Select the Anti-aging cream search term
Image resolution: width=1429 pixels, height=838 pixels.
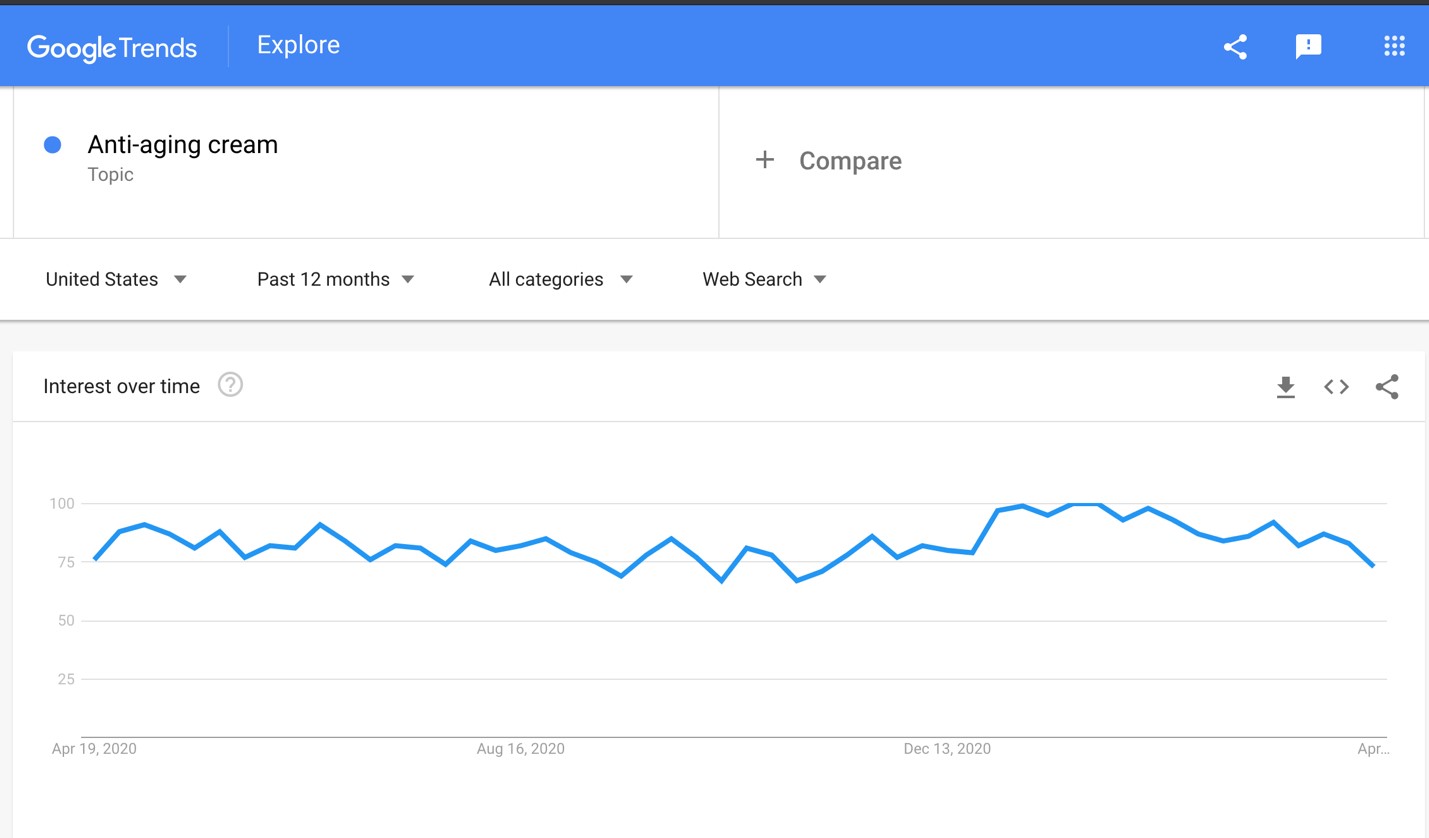pos(183,145)
